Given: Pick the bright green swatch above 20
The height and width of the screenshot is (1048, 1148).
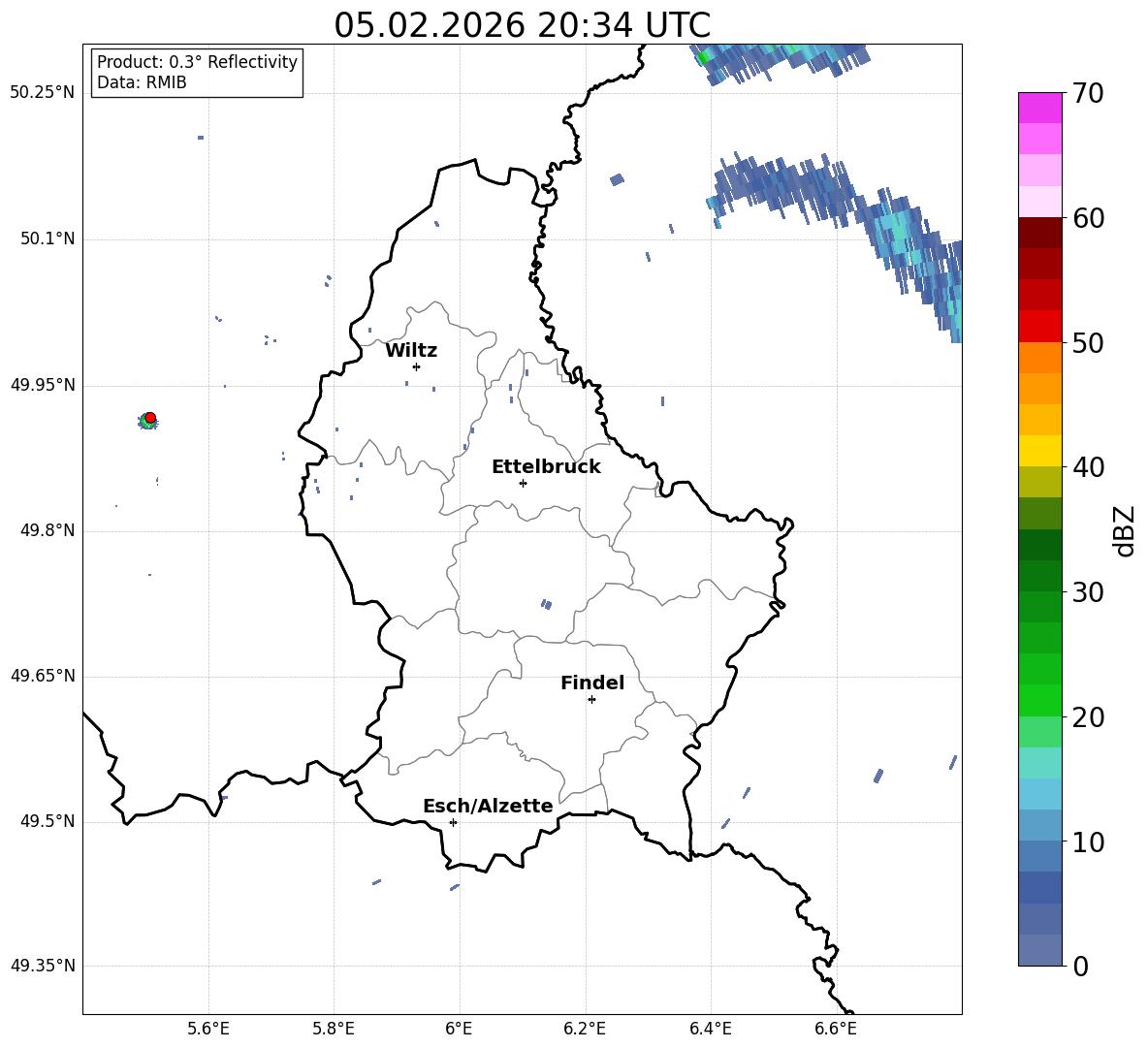Looking at the screenshot, I should [1040, 700].
